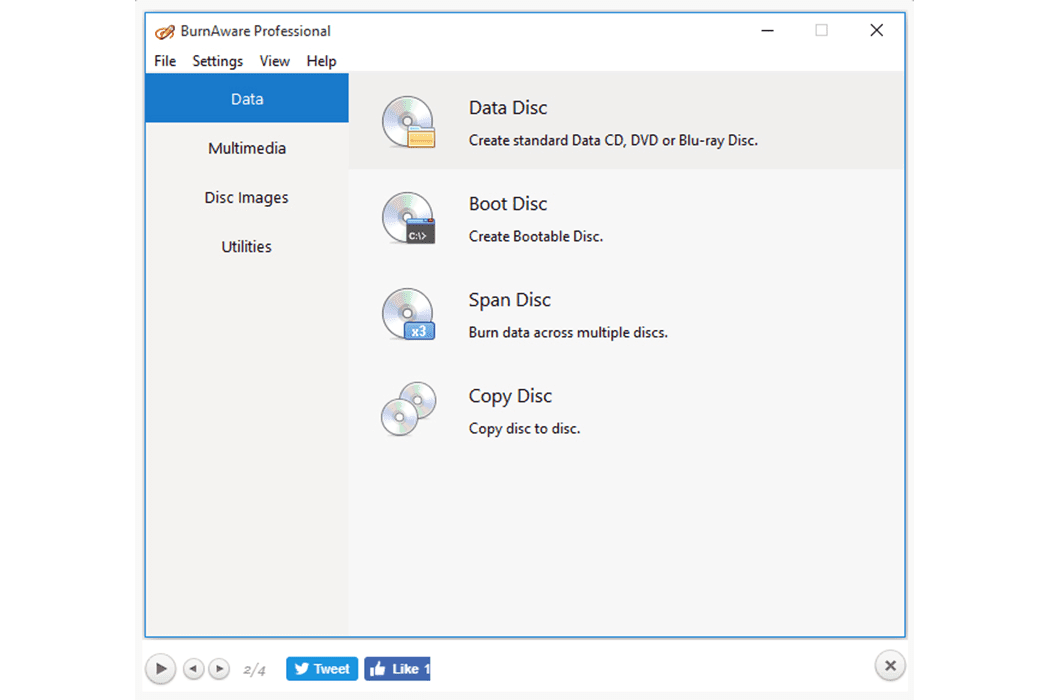1050x700 pixels.
Task: Click 'Create Bootable Disc.' description
Action: [536, 236]
